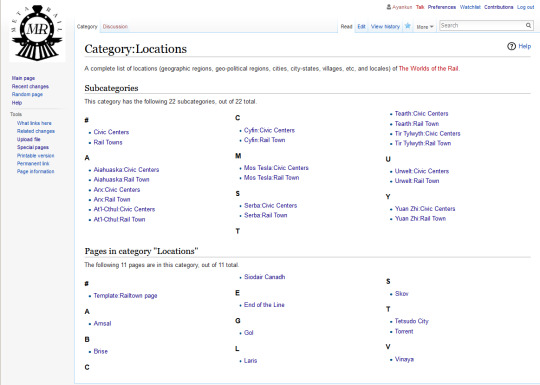Open the More dropdown menu
Viewport: 540px width, 385px height.
click(x=425, y=27)
